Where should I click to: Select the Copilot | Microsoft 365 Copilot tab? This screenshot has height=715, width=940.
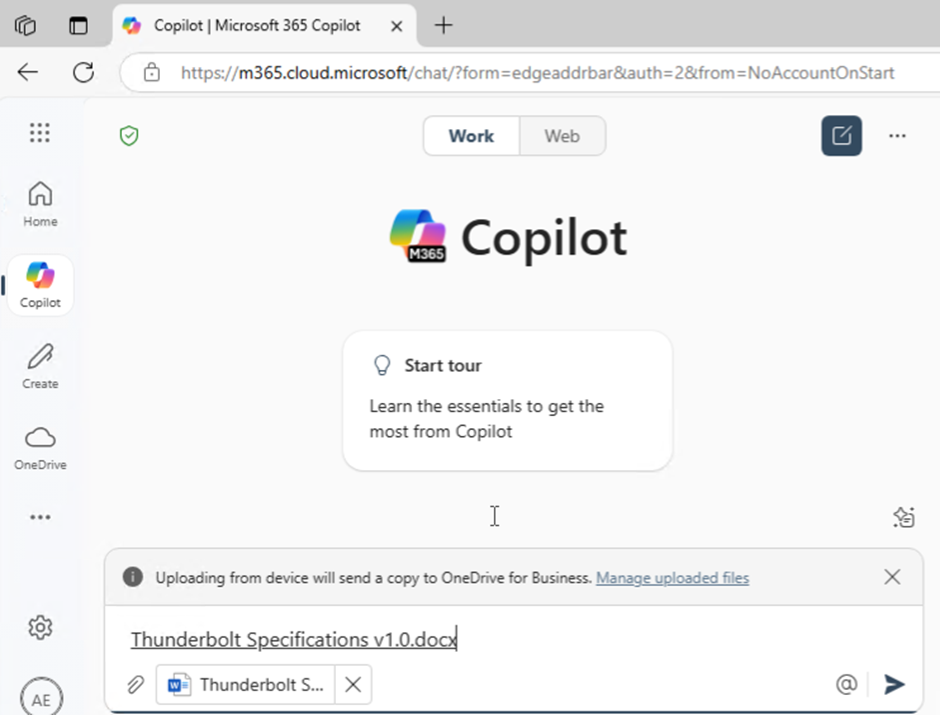click(264, 26)
